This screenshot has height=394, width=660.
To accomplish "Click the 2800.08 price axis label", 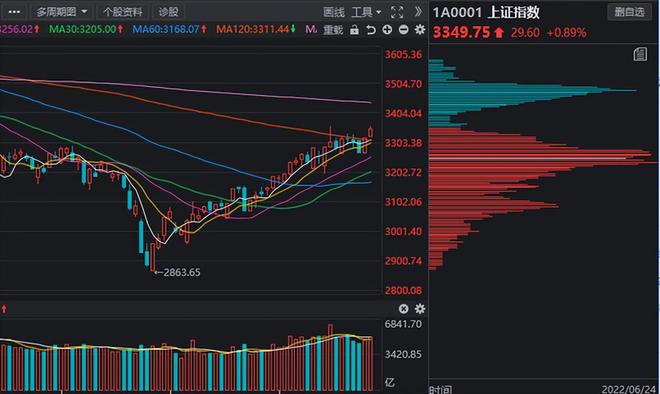I will click(403, 290).
